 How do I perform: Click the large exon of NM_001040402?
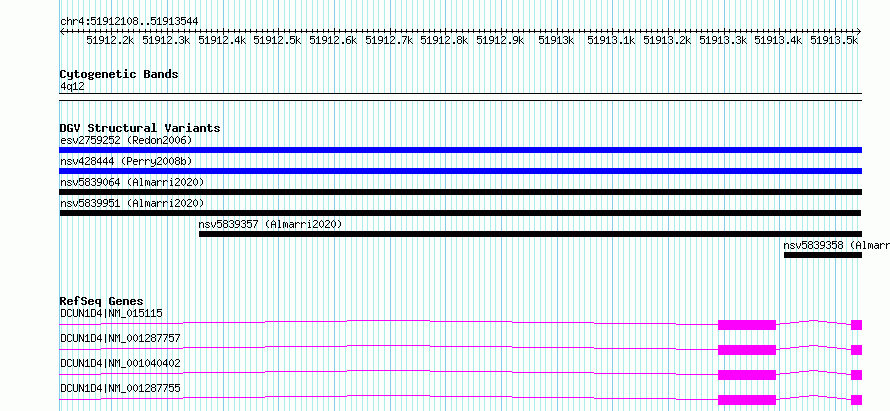click(747, 375)
